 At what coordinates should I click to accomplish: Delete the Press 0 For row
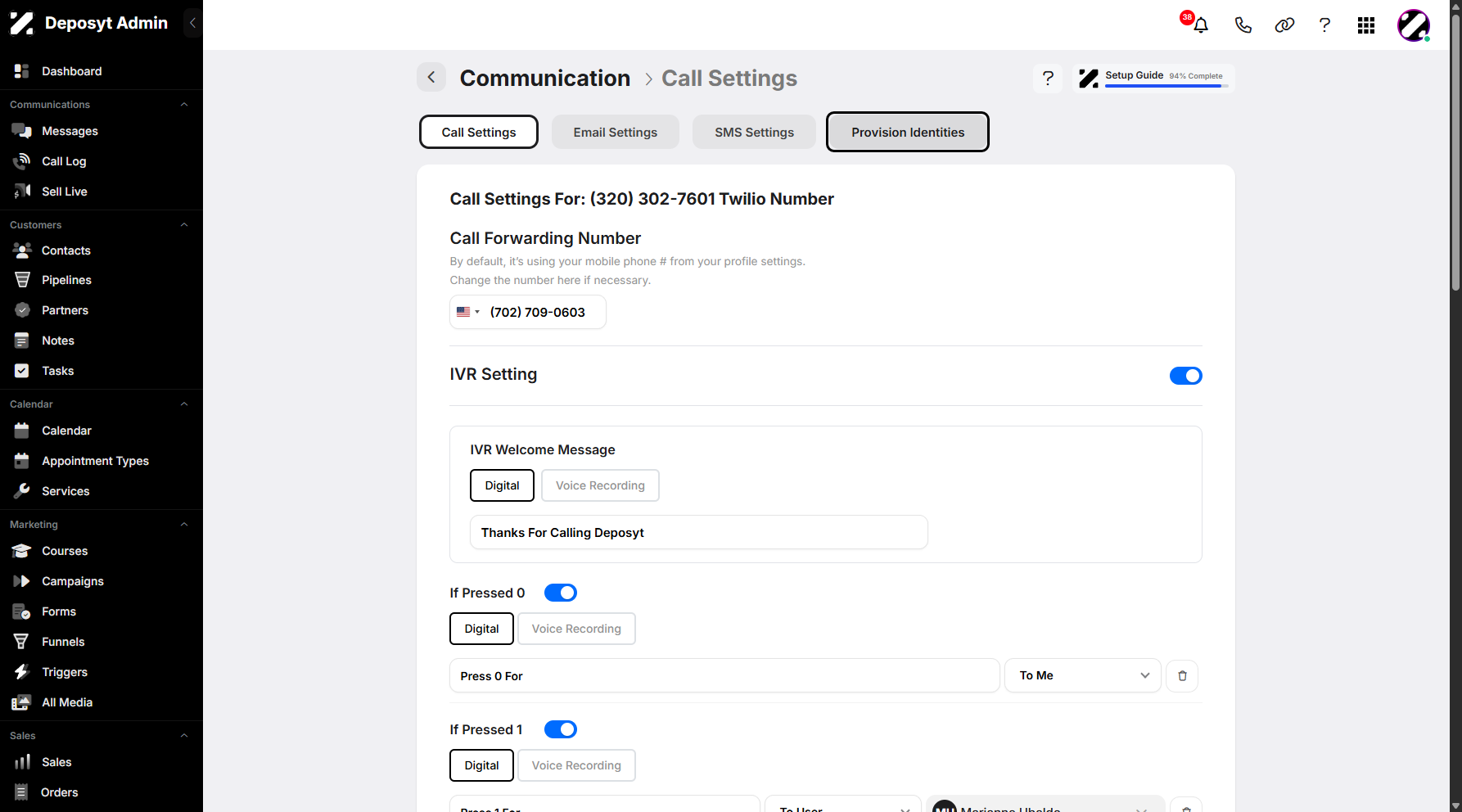pyautogui.click(x=1182, y=676)
